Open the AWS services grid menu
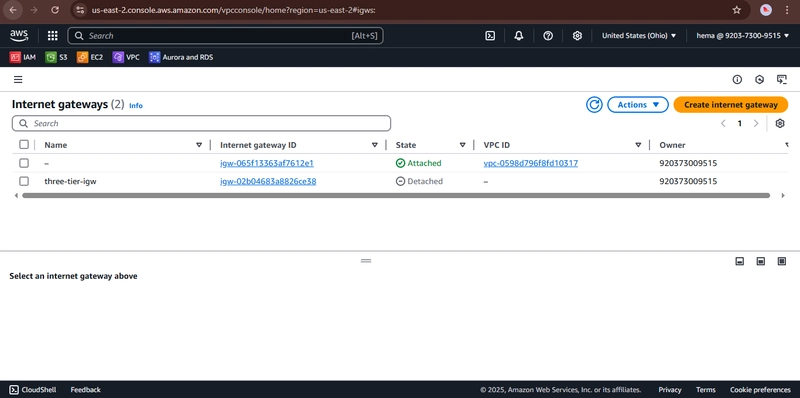 53,36
